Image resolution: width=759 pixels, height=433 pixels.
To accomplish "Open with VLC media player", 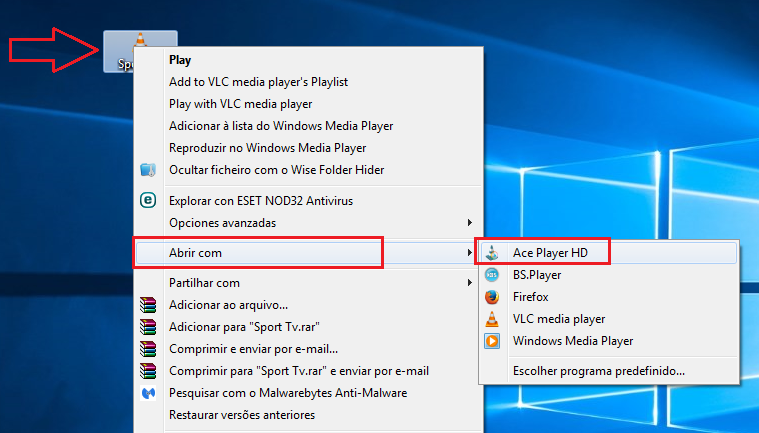I will (609, 319).
